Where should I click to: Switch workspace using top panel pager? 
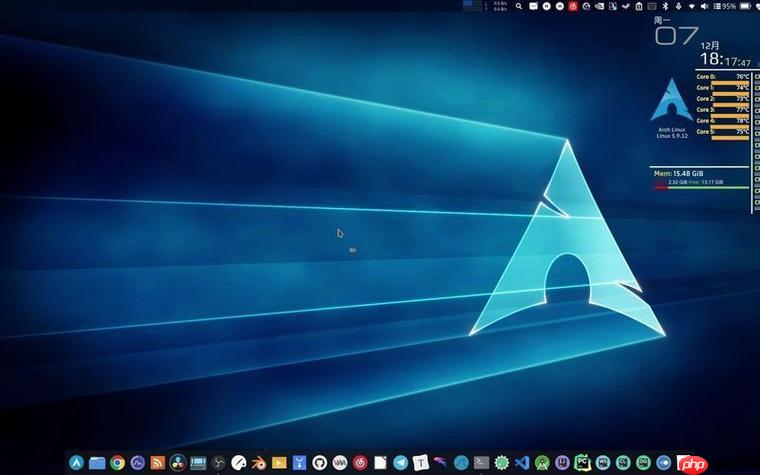pyautogui.click(x=473, y=6)
